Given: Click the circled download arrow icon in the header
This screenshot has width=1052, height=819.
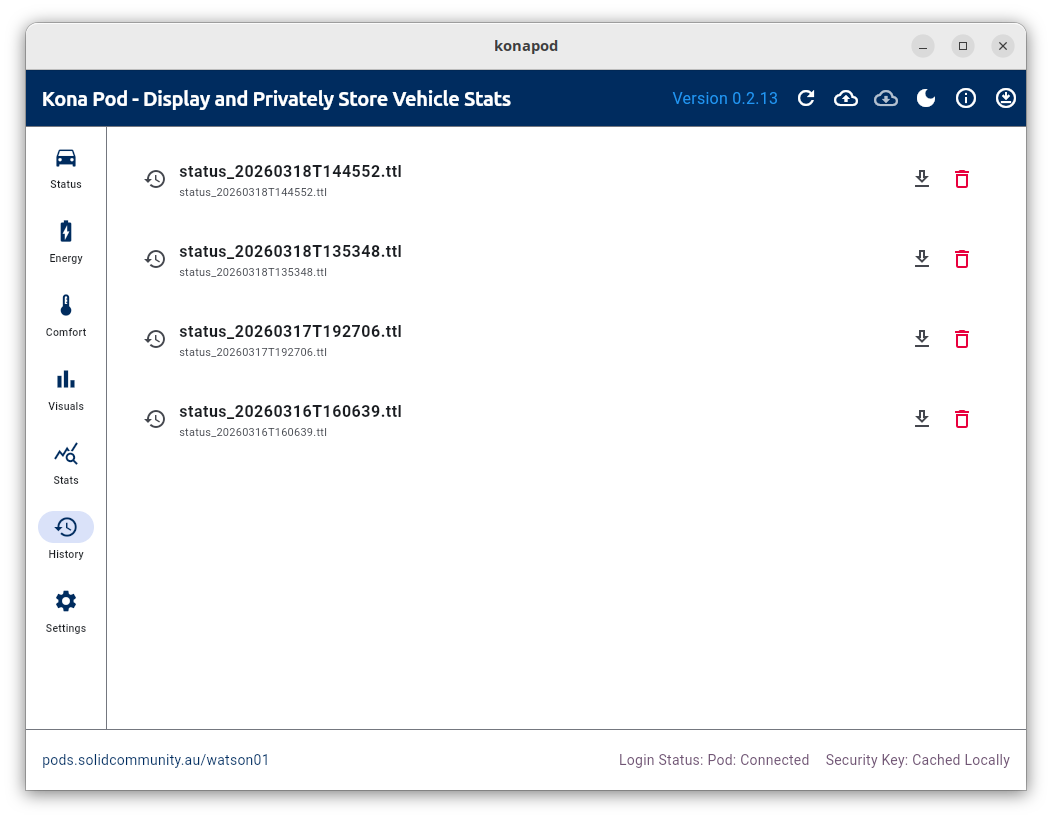Looking at the screenshot, I should [1006, 98].
